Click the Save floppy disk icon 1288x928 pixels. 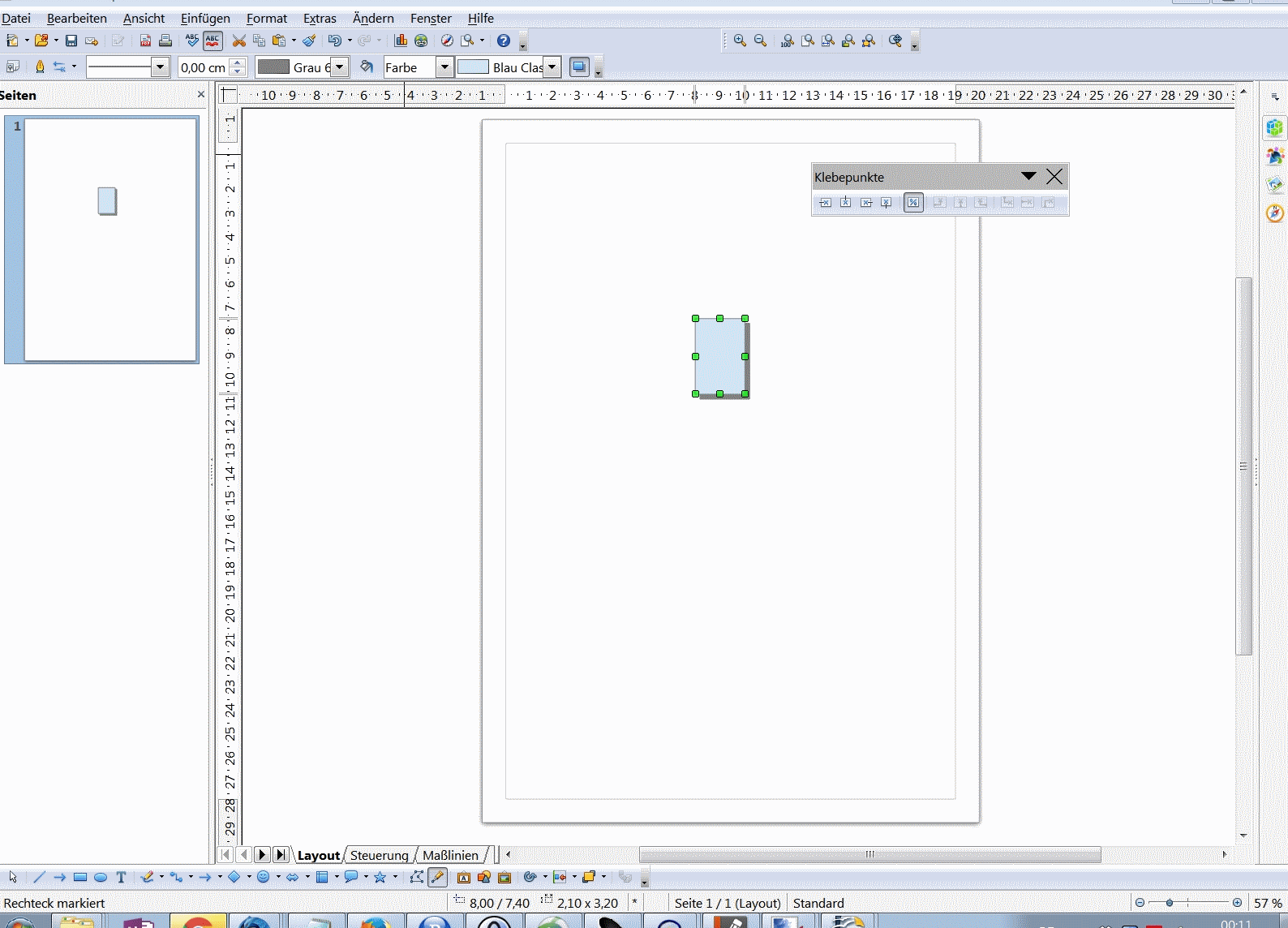(71, 41)
